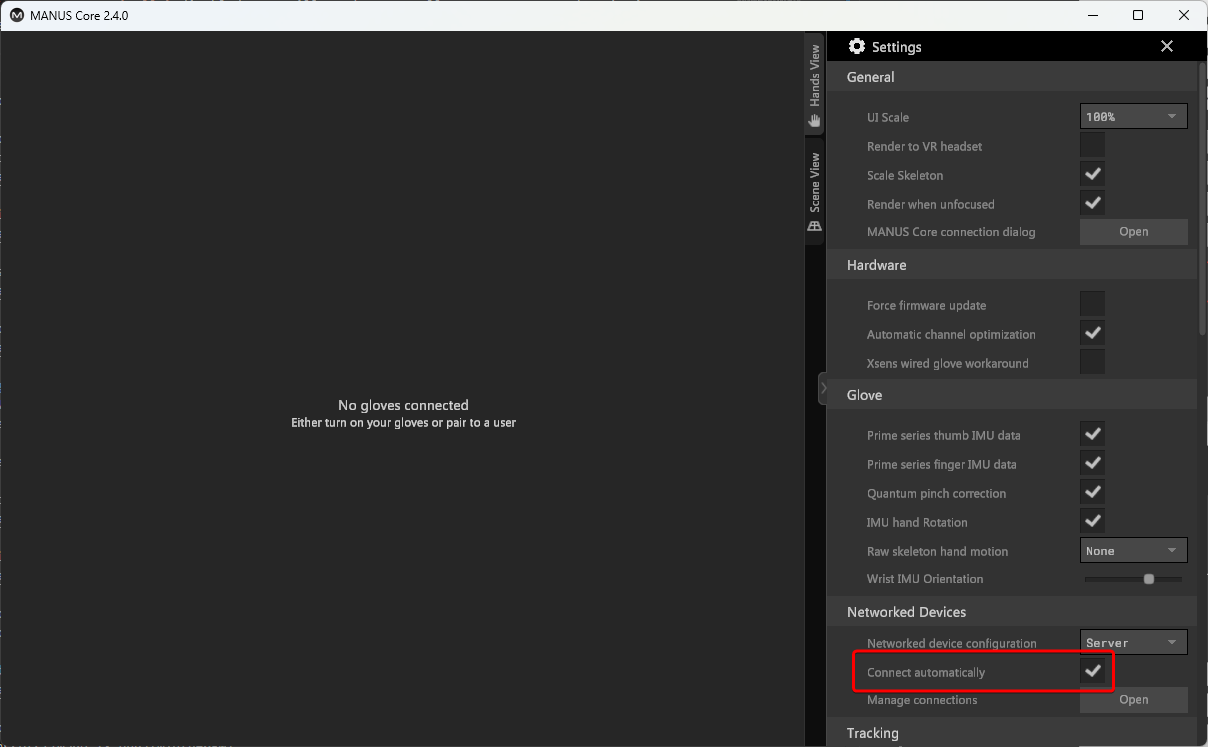
Task: Uncheck Quantum pinch correction
Action: pyautogui.click(x=1093, y=493)
